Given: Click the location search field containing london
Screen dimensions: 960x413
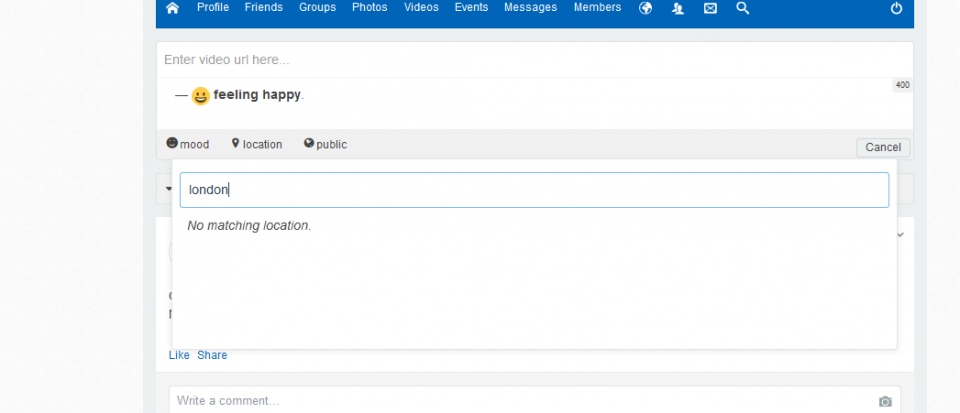Looking at the screenshot, I should pyautogui.click(x=534, y=190).
